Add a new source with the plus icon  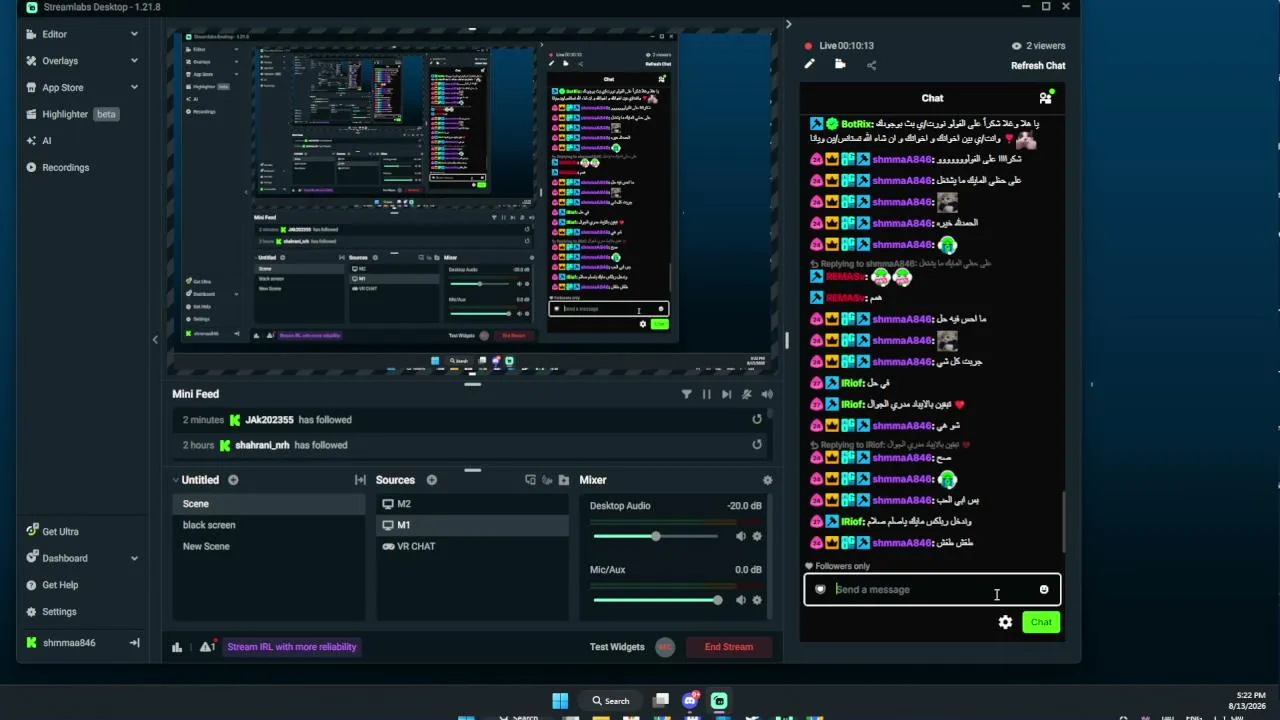(x=432, y=480)
